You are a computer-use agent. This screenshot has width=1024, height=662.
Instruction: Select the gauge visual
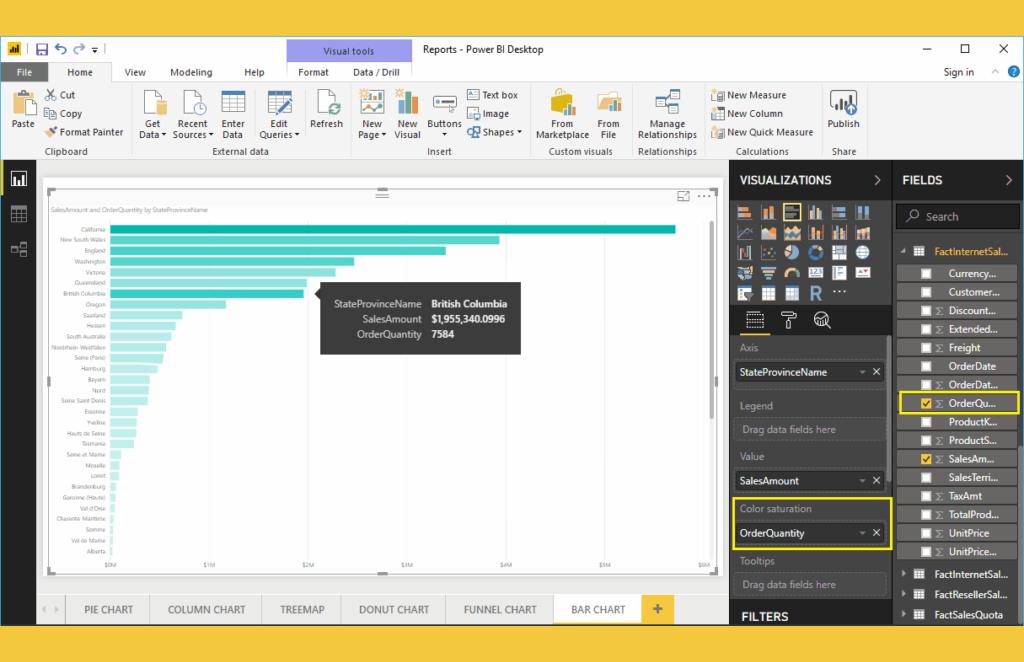(792, 273)
